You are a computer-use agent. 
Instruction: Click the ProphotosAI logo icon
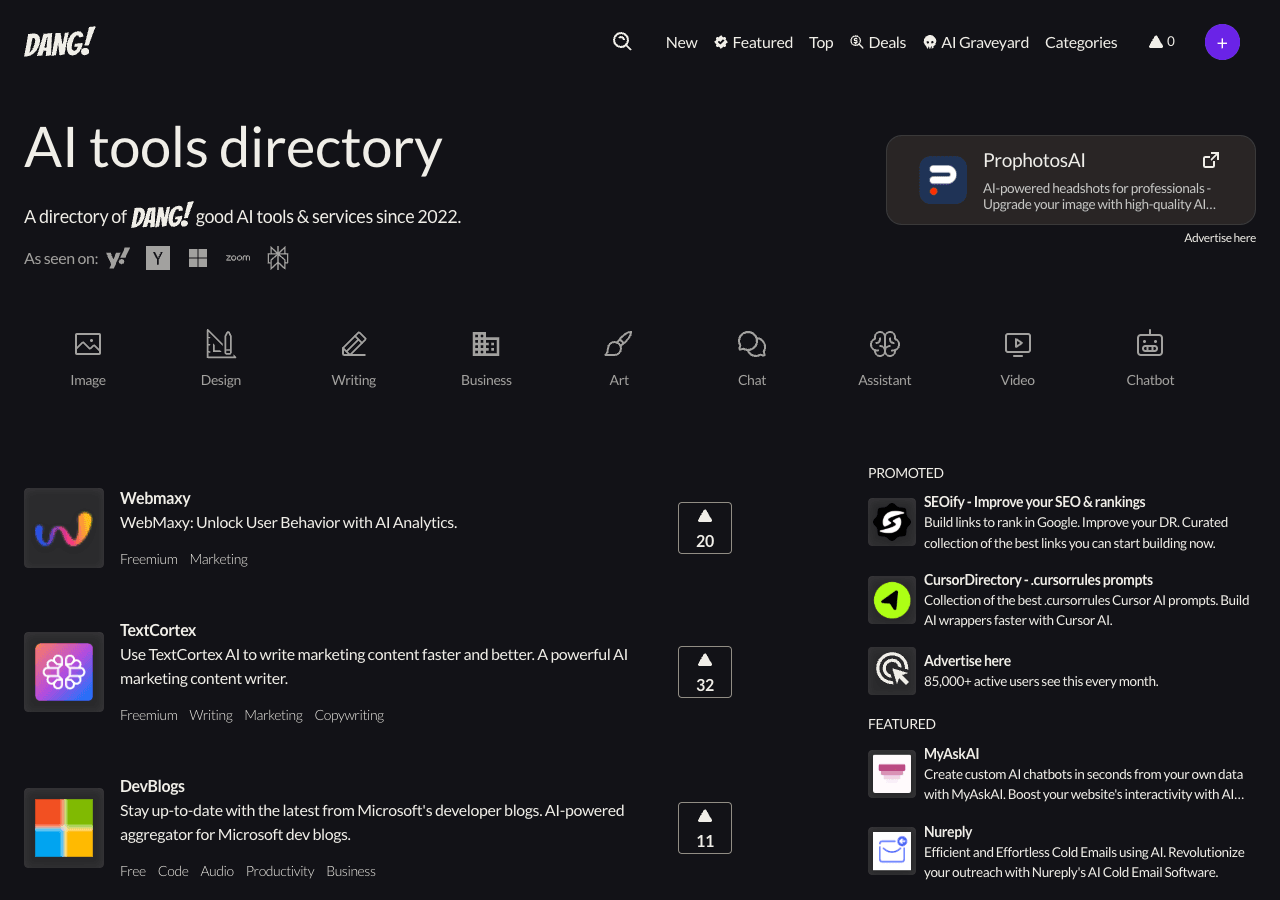(x=943, y=180)
